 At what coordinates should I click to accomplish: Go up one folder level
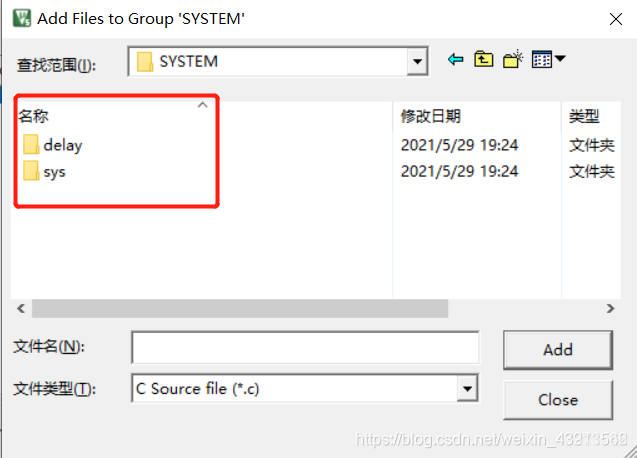point(483,59)
